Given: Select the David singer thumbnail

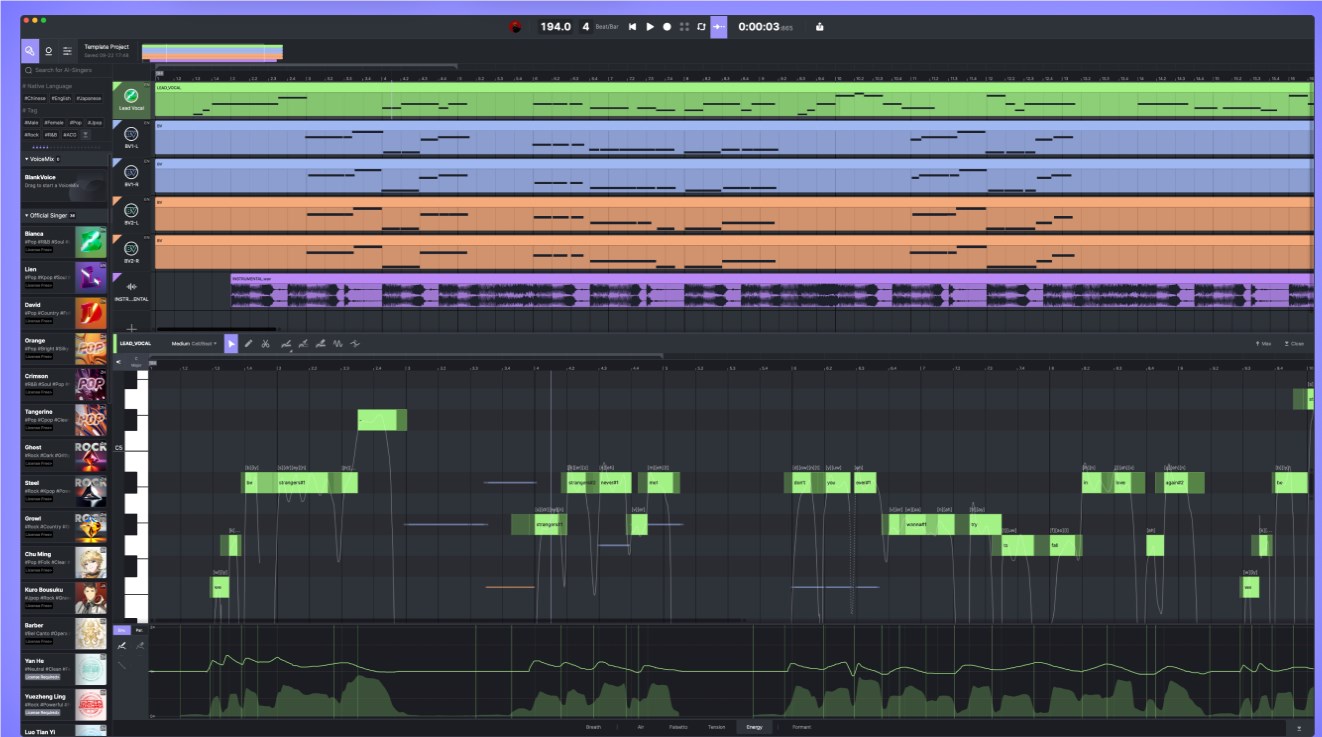Looking at the screenshot, I should pos(90,313).
